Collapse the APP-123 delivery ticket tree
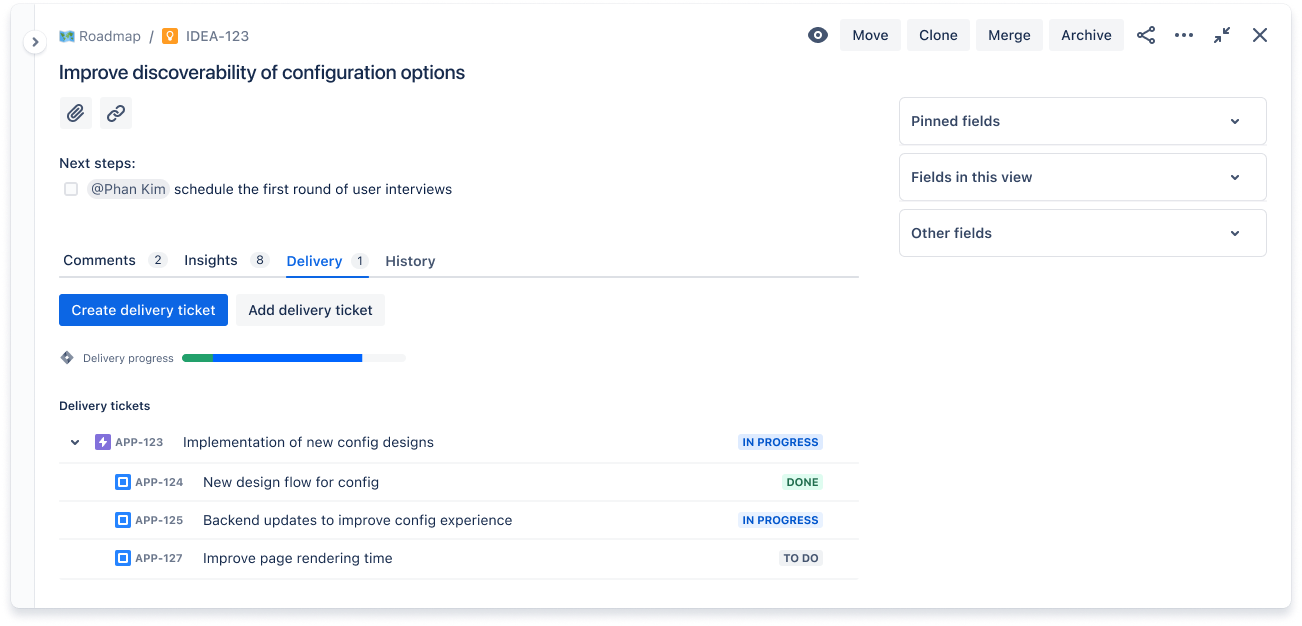 74,441
